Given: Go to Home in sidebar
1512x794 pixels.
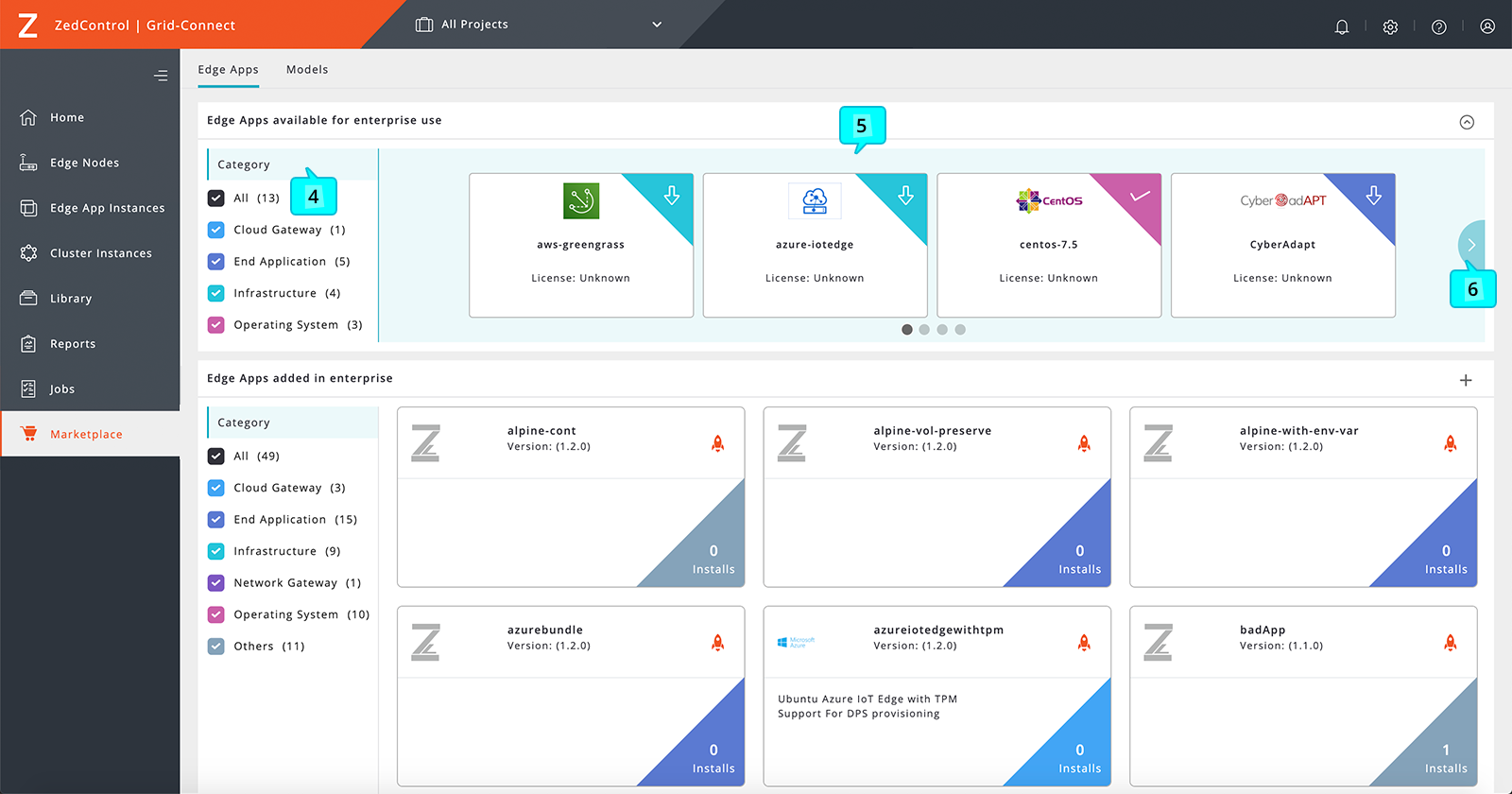Looking at the screenshot, I should click(90, 117).
